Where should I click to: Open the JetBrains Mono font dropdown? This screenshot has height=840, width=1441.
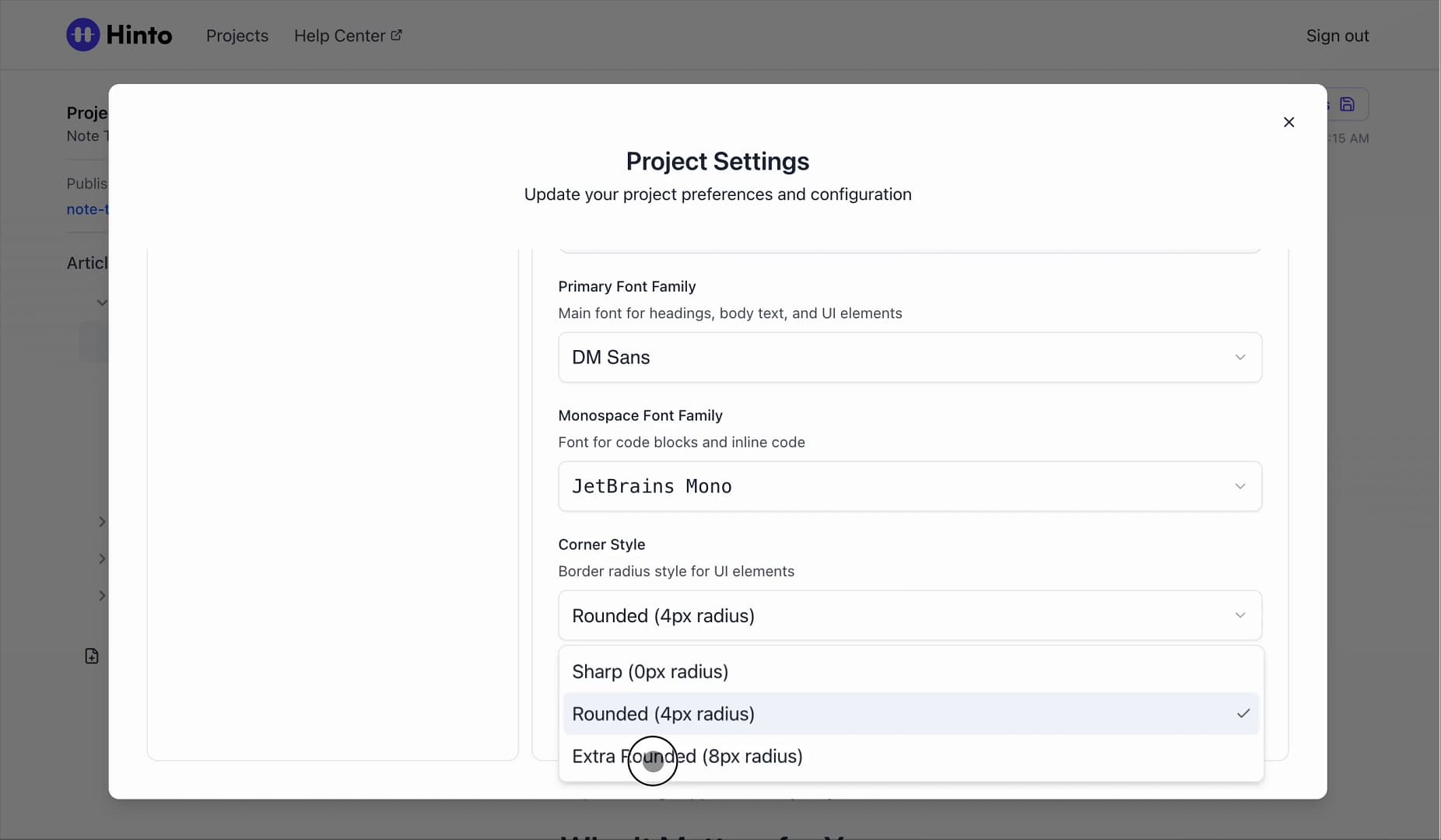(910, 486)
